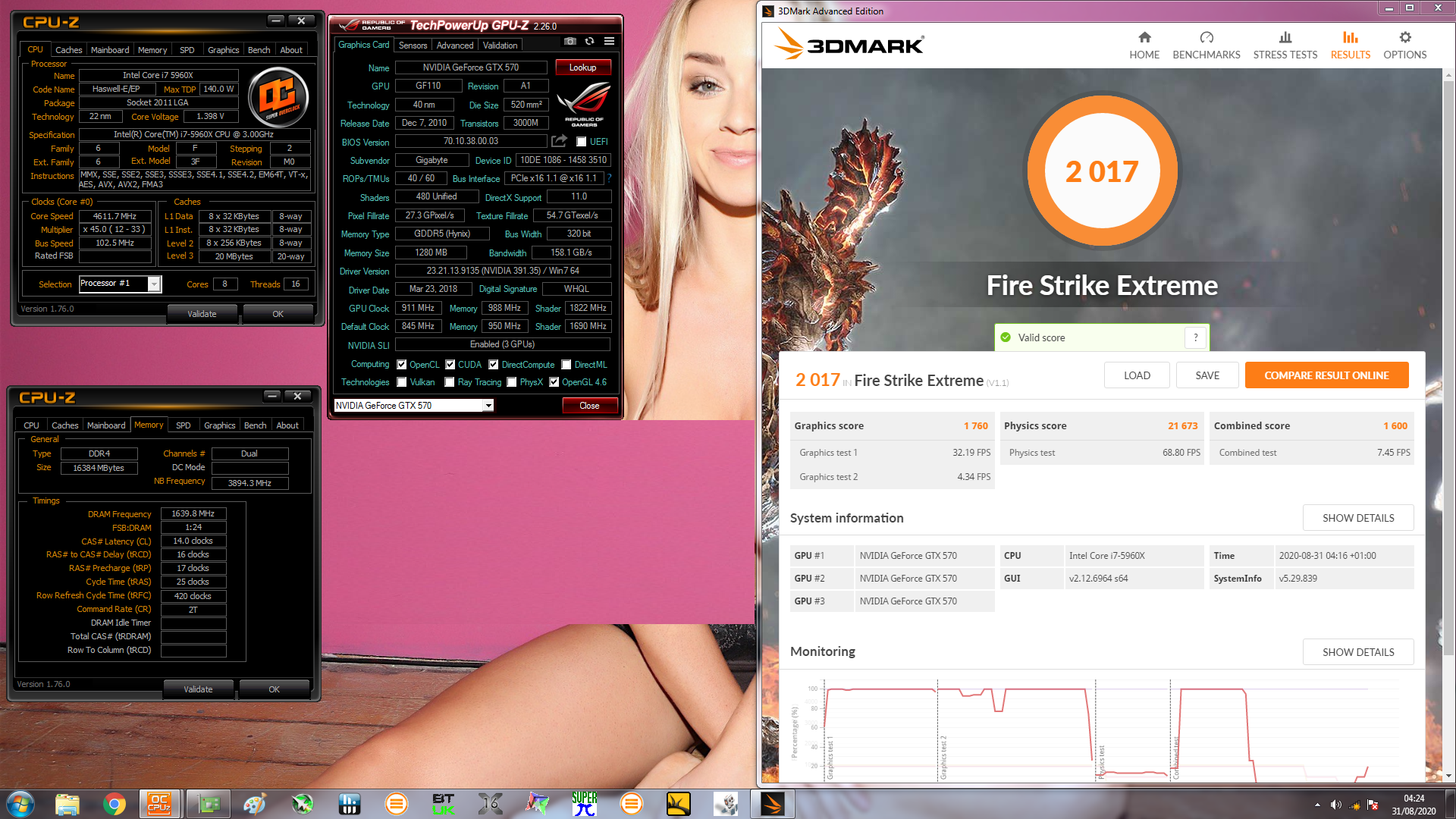Toggle the Ray Tracing checkbox
Viewport: 1456px width, 819px height.
tap(450, 382)
